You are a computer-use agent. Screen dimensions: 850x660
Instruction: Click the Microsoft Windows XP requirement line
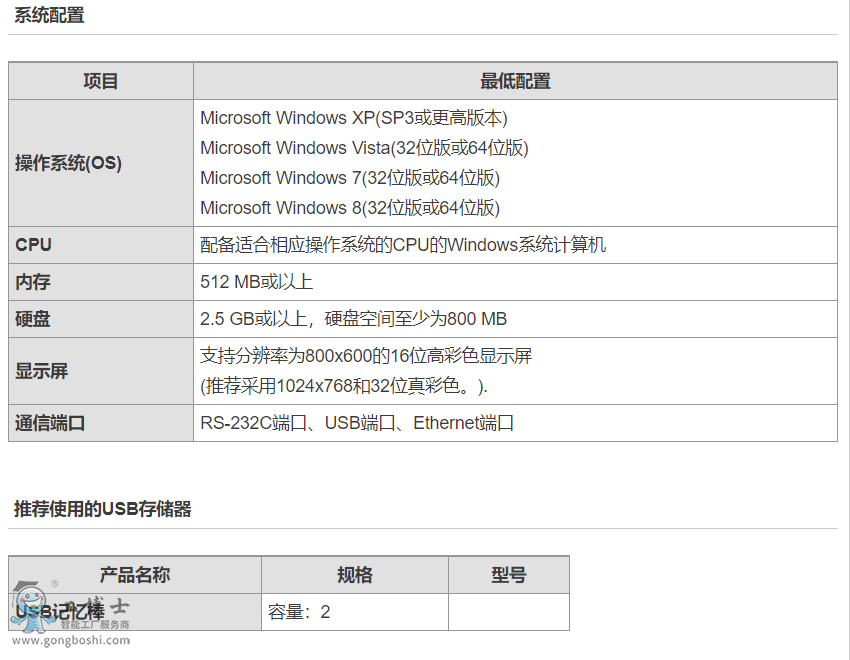[354, 118]
